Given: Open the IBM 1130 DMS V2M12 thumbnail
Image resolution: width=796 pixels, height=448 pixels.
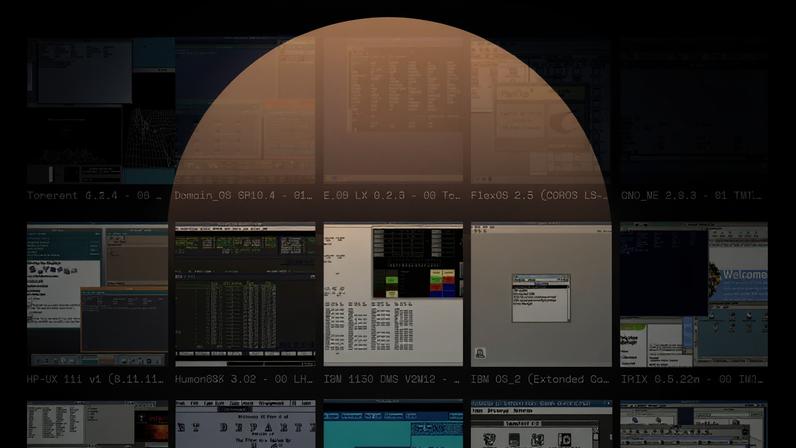Looking at the screenshot, I should [393, 295].
